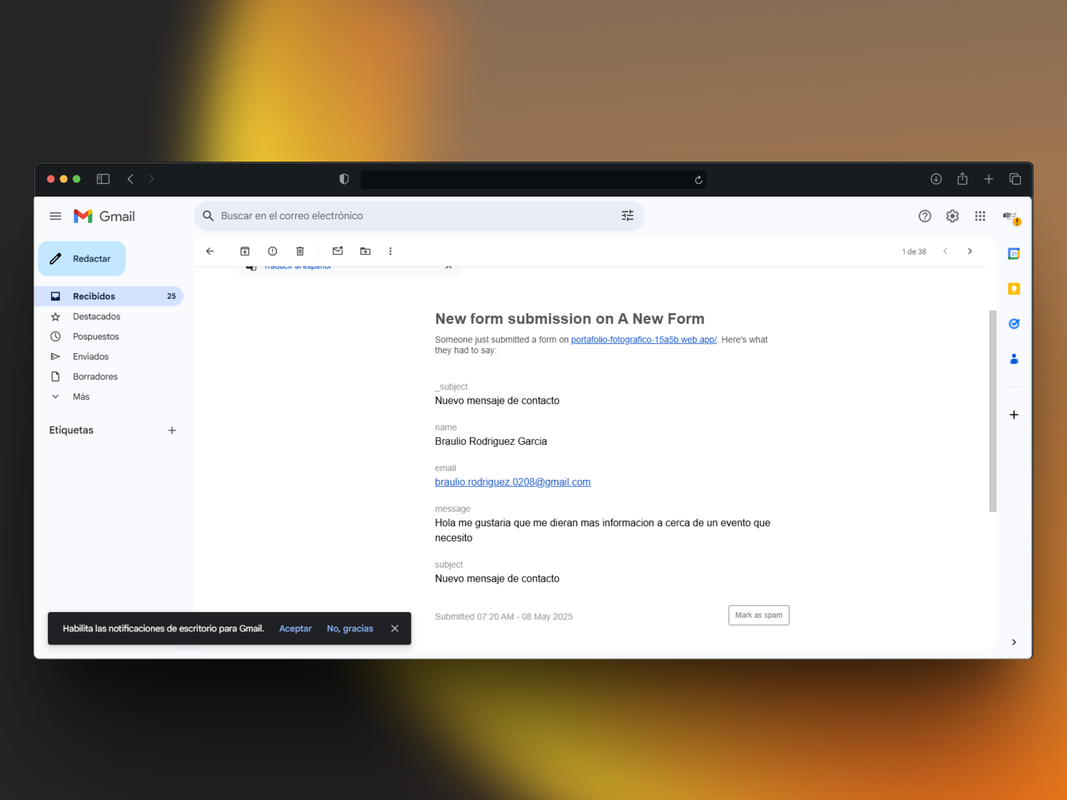
Task: Open Google Contacts side panel
Action: [x=1014, y=359]
